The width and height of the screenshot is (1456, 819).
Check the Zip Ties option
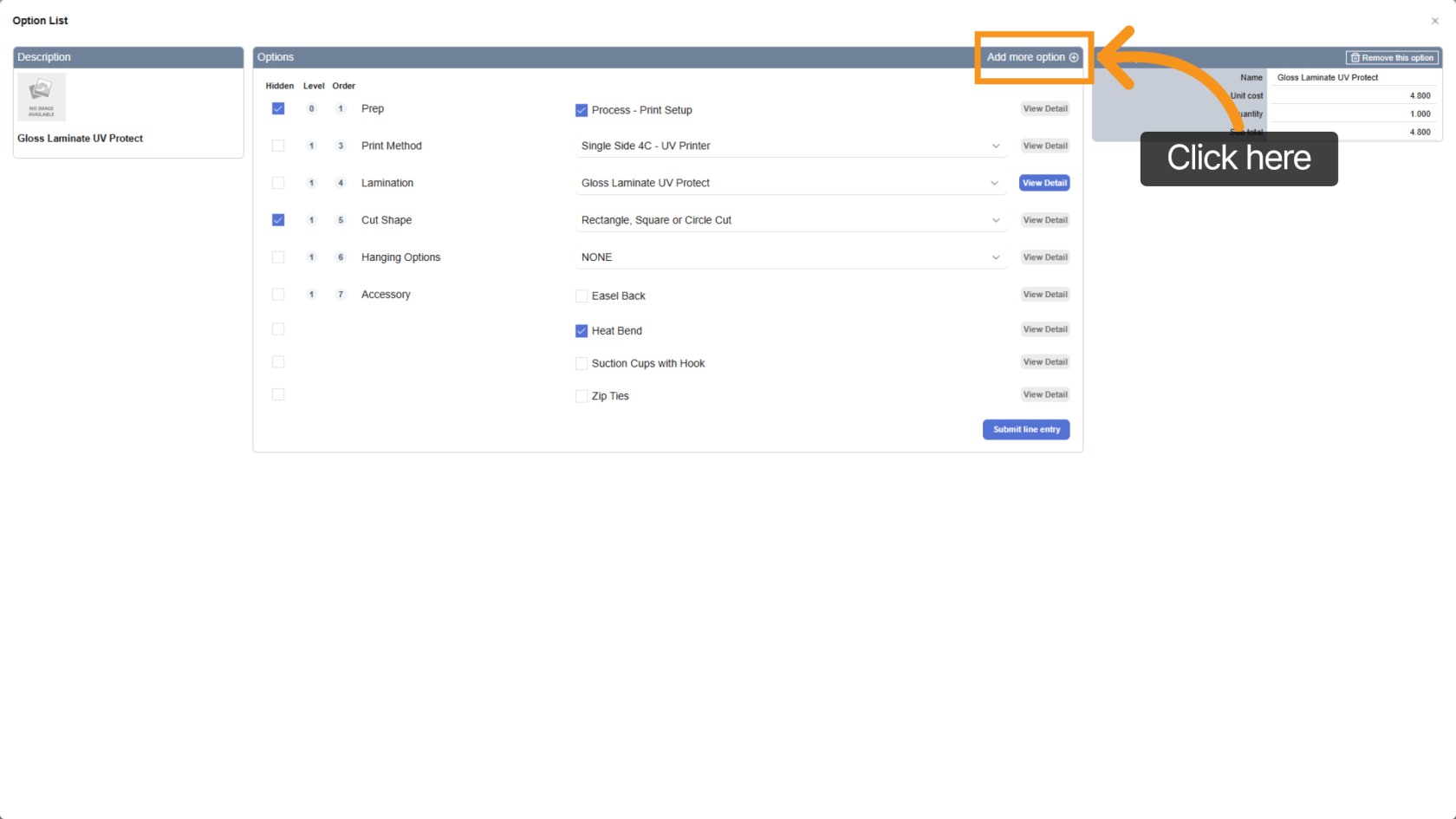582,396
